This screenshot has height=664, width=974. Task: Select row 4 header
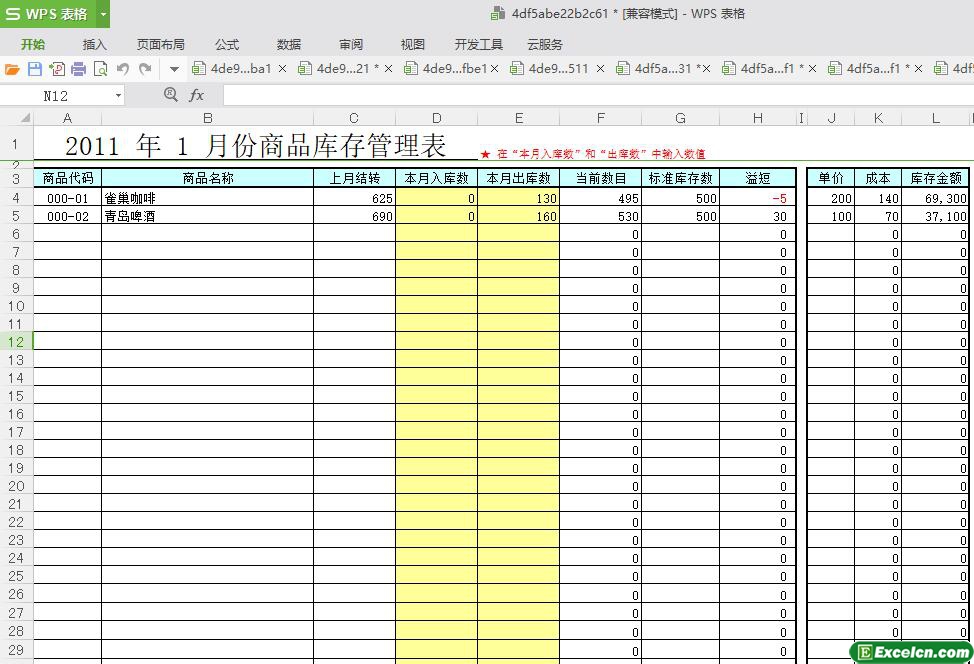(x=16, y=198)
